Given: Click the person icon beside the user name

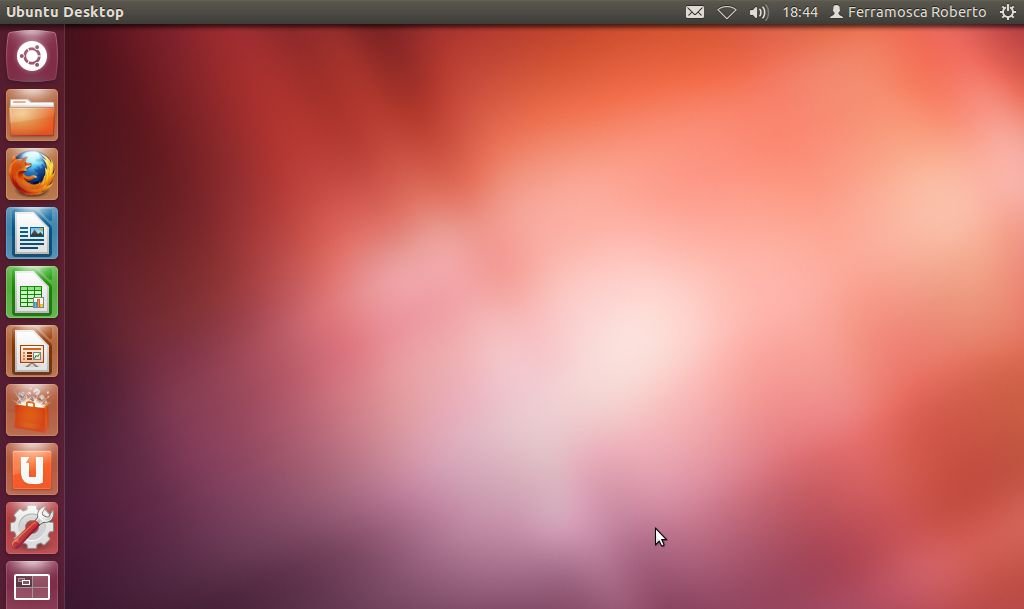Looking at the screenshot, I should [837, 12].
